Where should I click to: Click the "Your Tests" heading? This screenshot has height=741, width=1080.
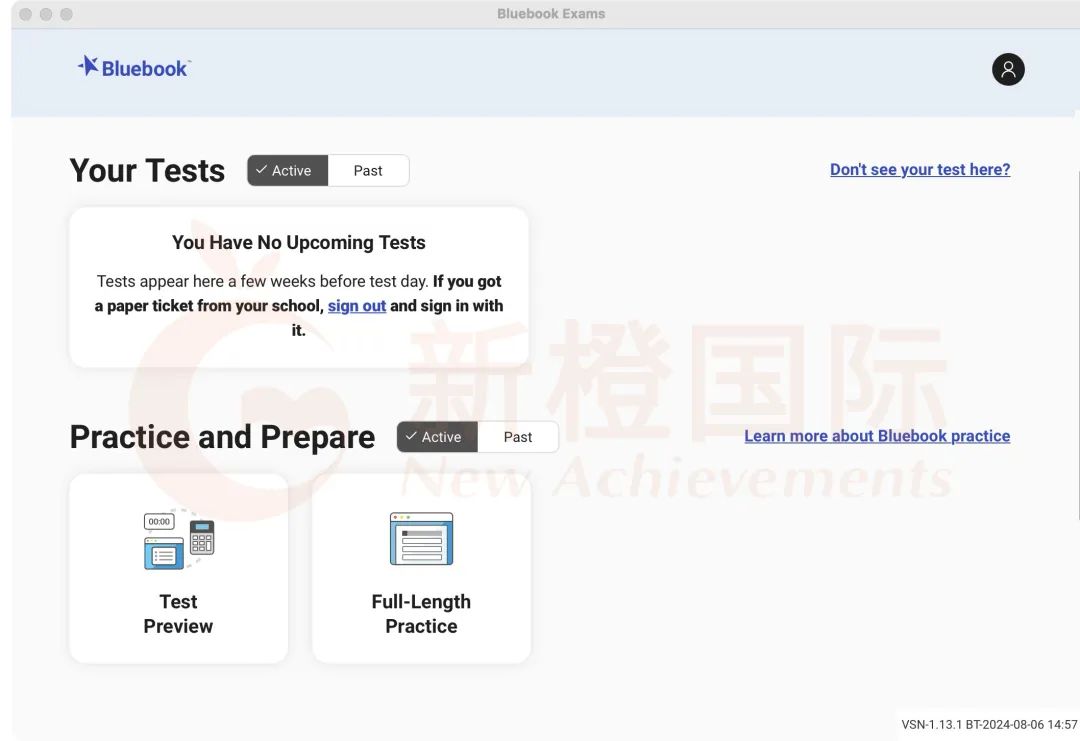click(x=147, y=170)
